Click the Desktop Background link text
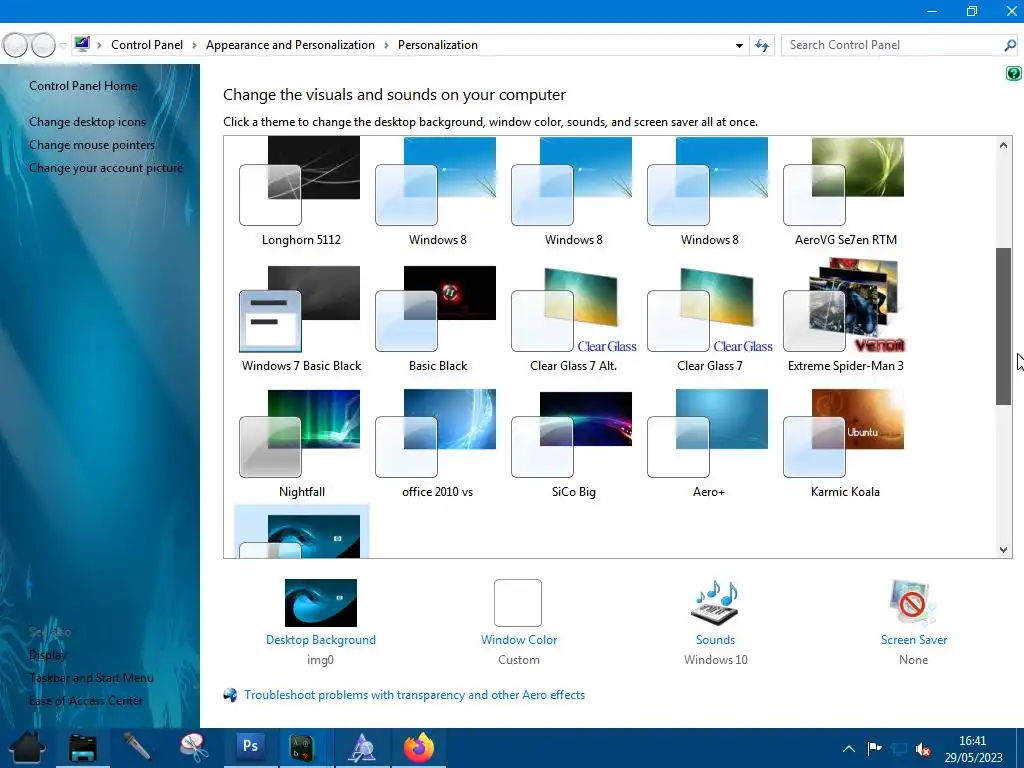Screen dimensions: 1024x768 click(321, 640)
